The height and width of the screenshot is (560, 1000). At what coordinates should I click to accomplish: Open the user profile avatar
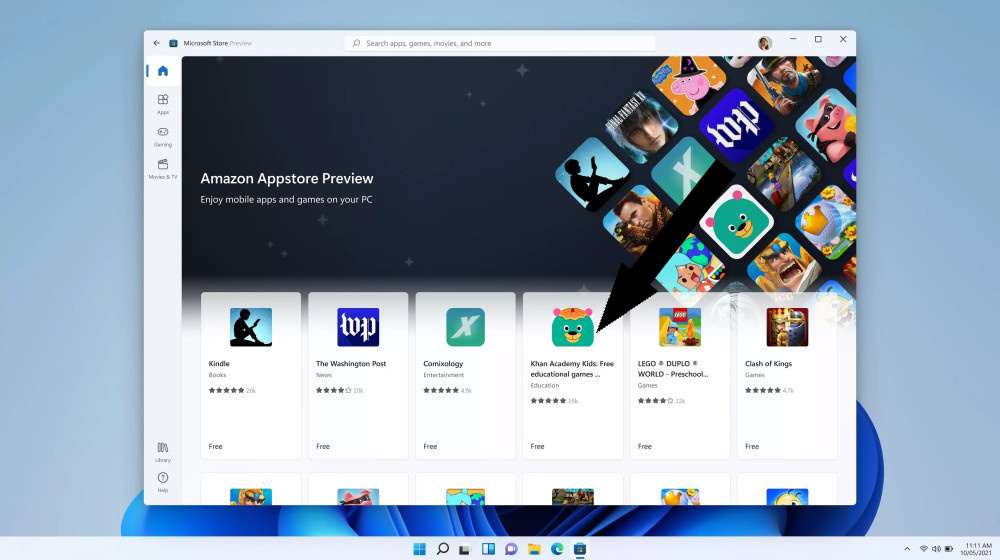[x=765, y=43]
